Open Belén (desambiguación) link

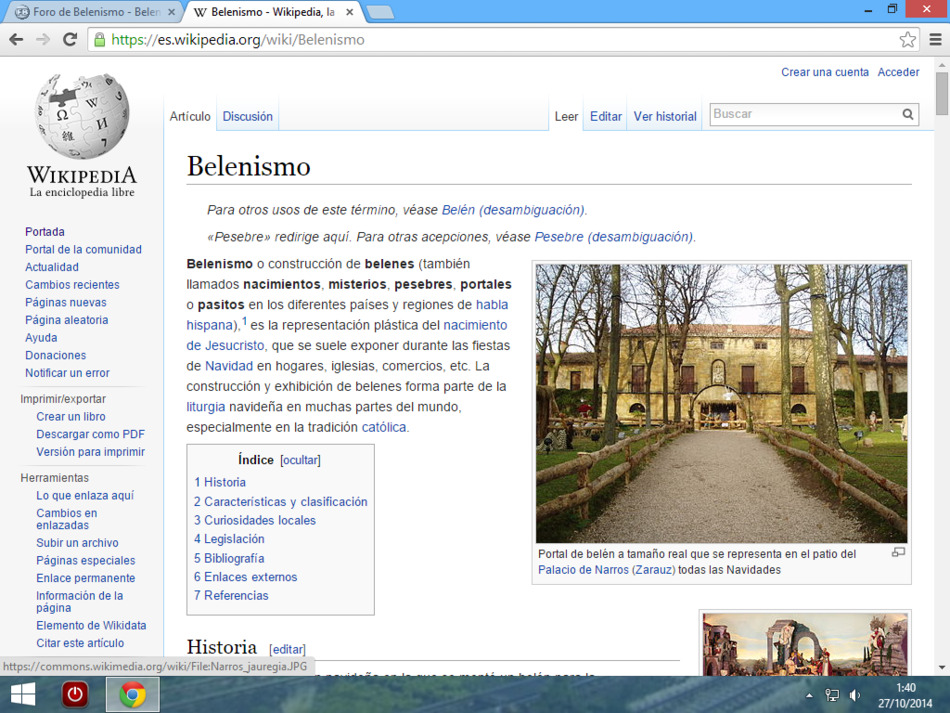click(513, 210)
